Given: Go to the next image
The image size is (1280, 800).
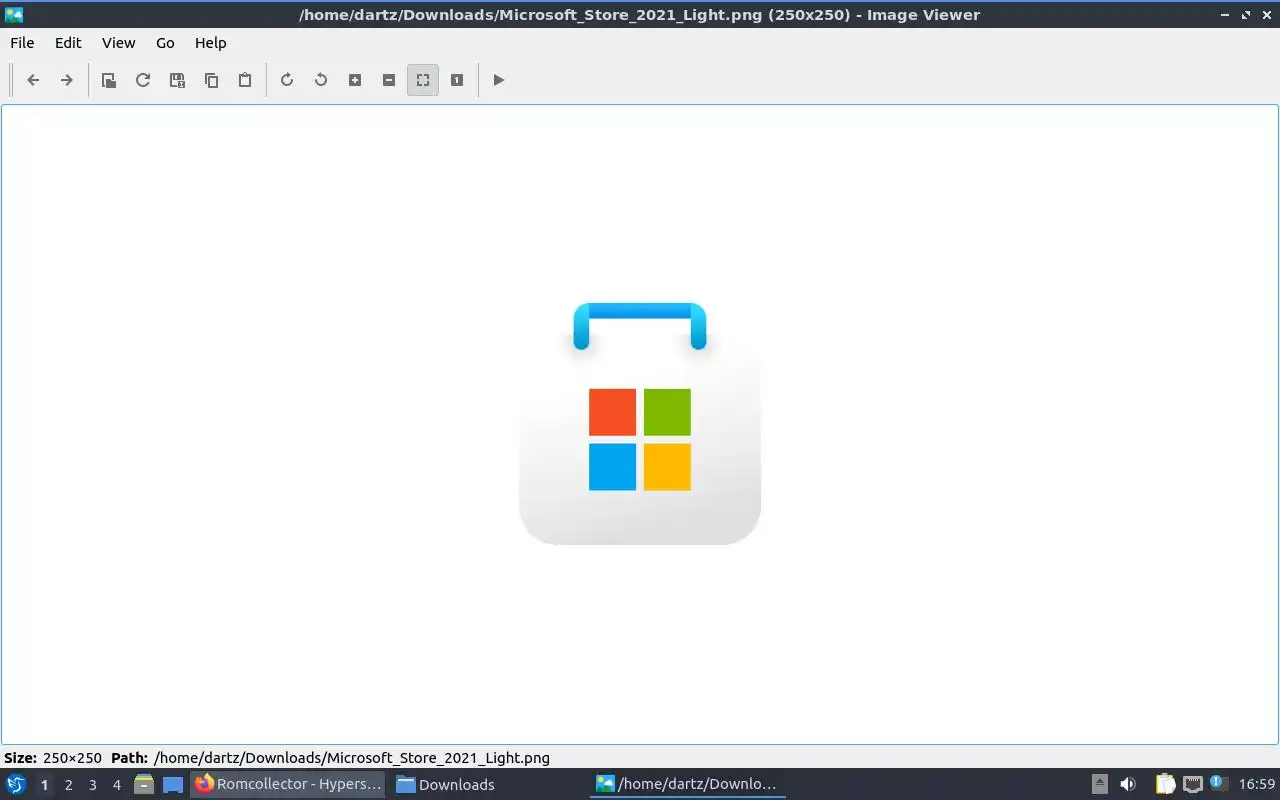Looking at the screenshot, I should click(x=67, y=80).
